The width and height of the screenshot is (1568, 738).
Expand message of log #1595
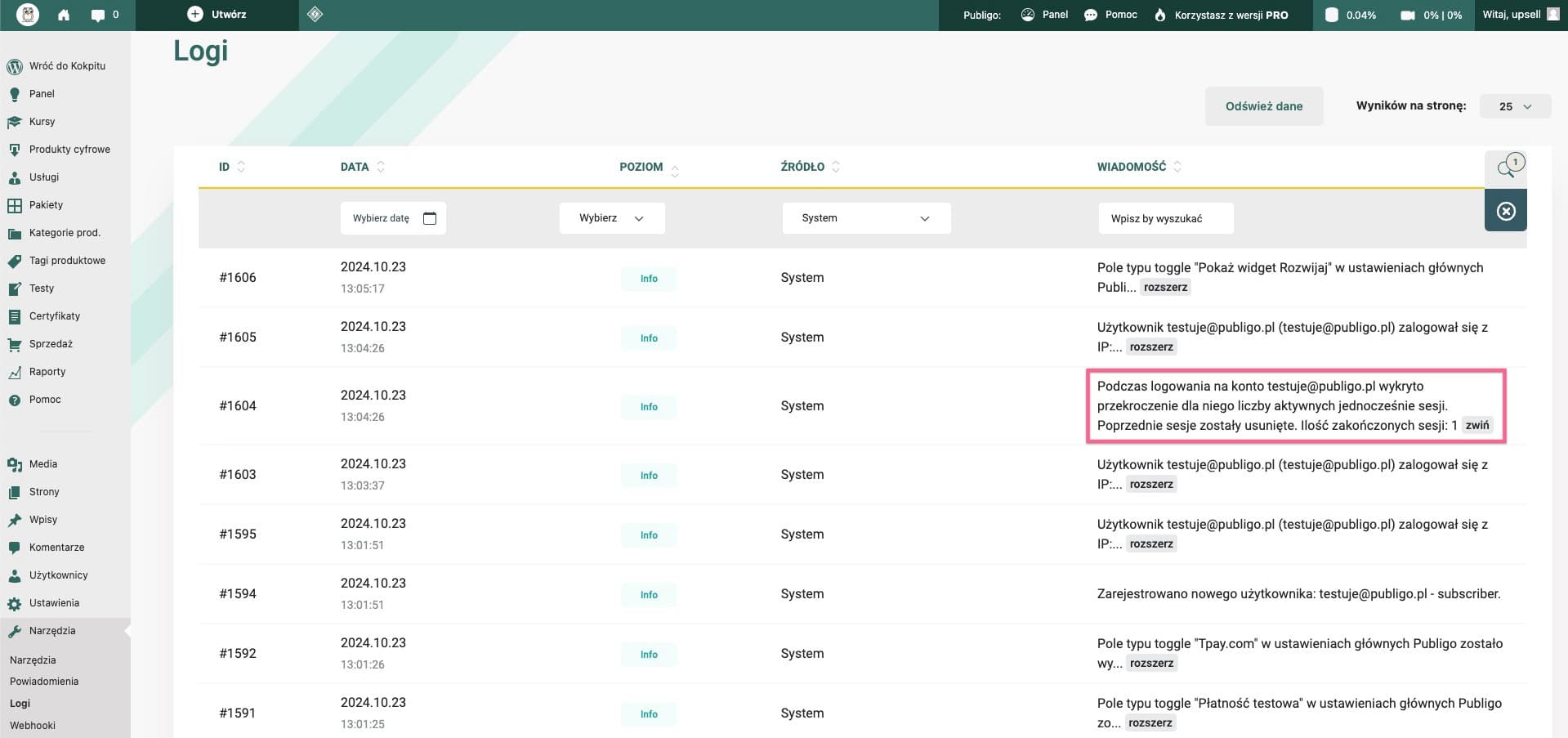coord(1151,544)
